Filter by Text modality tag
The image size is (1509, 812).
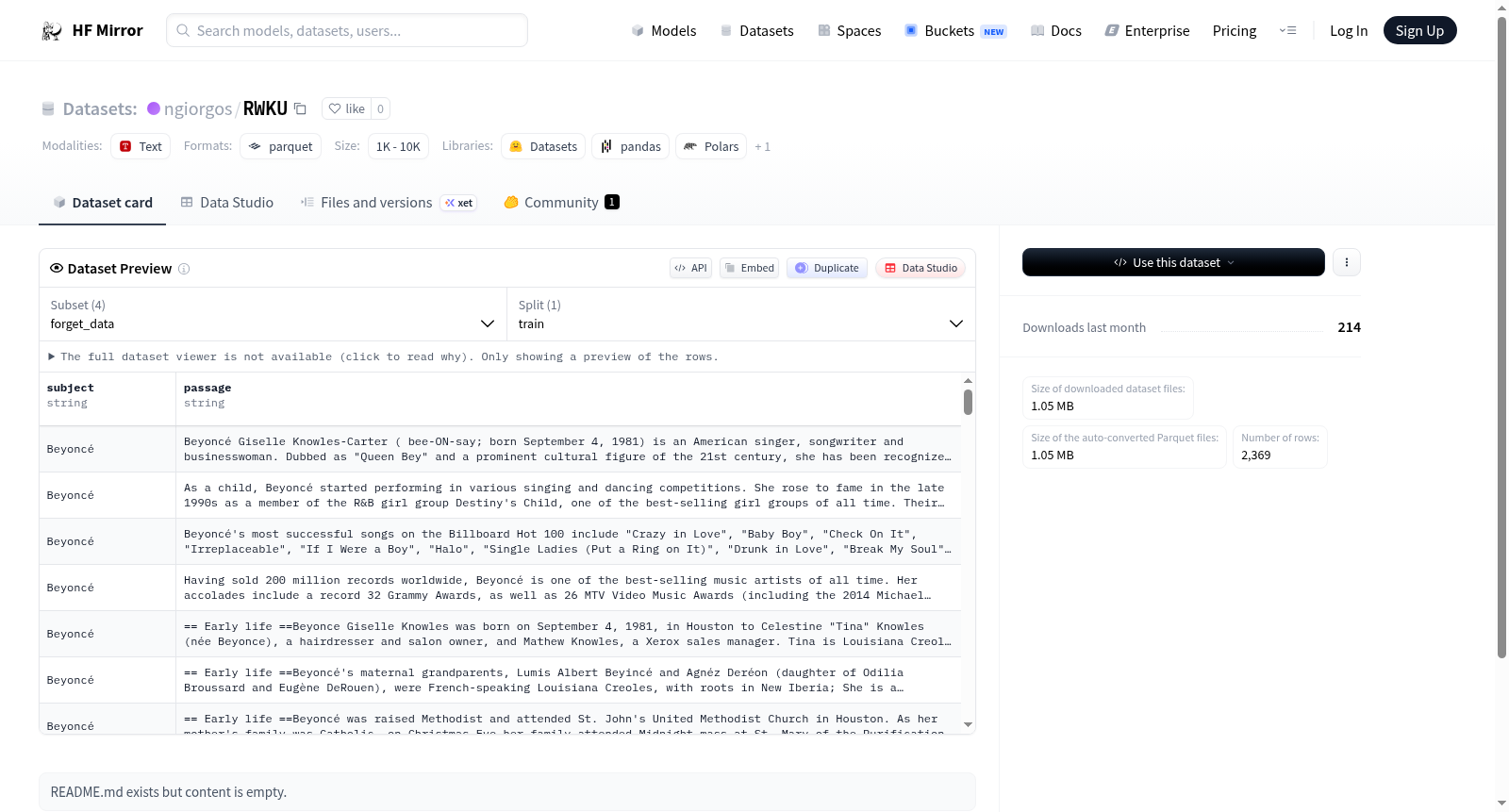click(141, 146)
